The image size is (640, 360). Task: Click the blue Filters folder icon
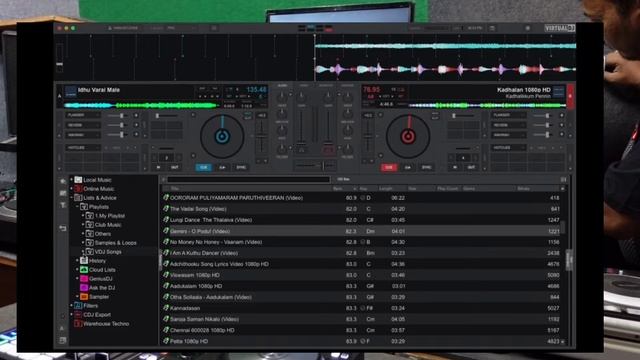(x=78, y=305)
